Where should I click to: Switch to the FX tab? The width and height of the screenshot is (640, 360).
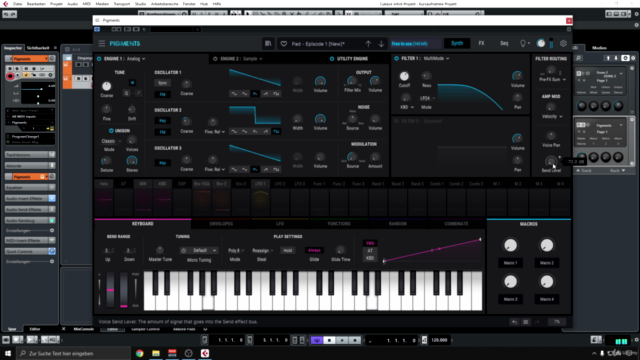[x=481, y=43]
